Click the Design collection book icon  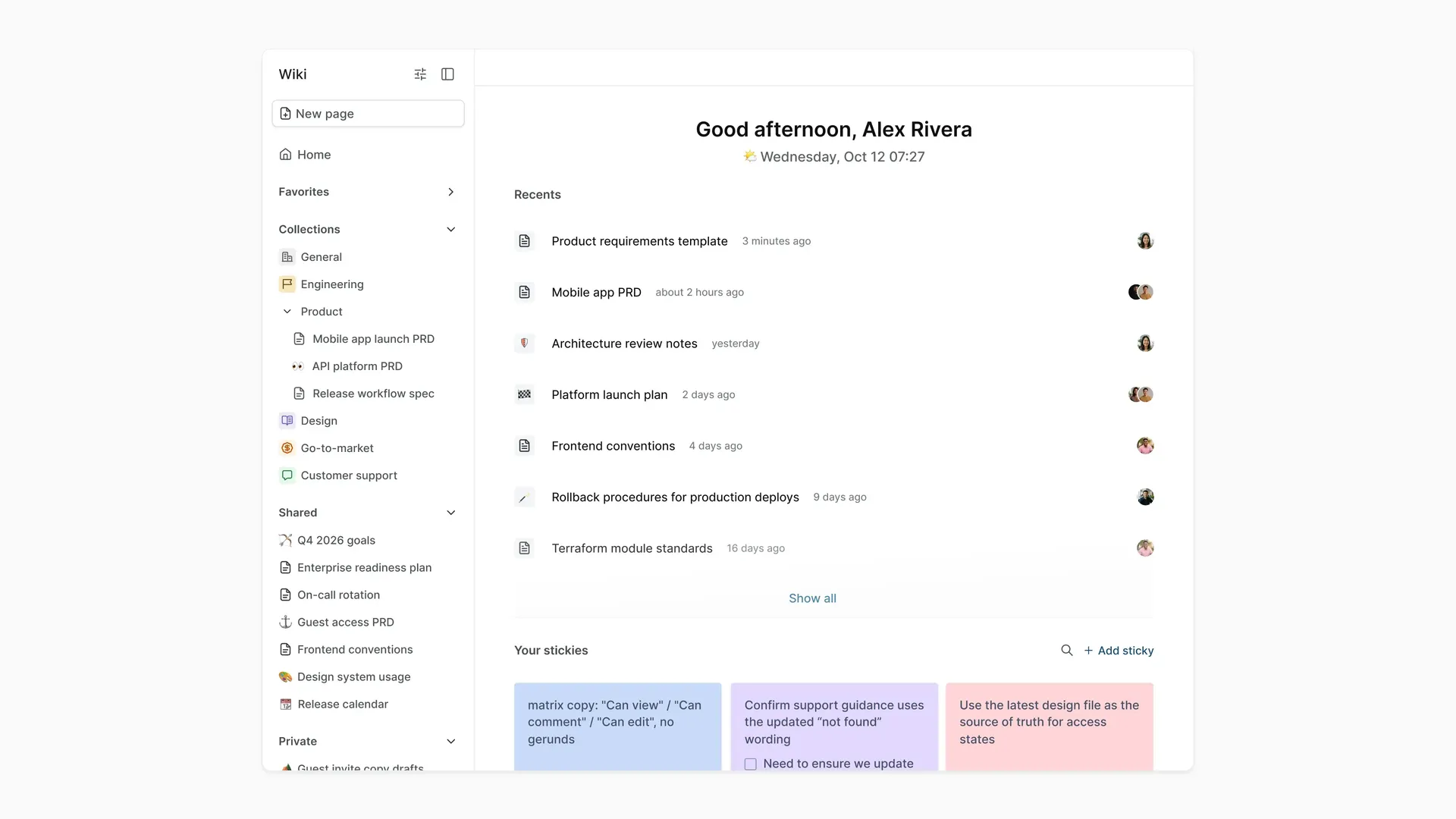[287, 421]
